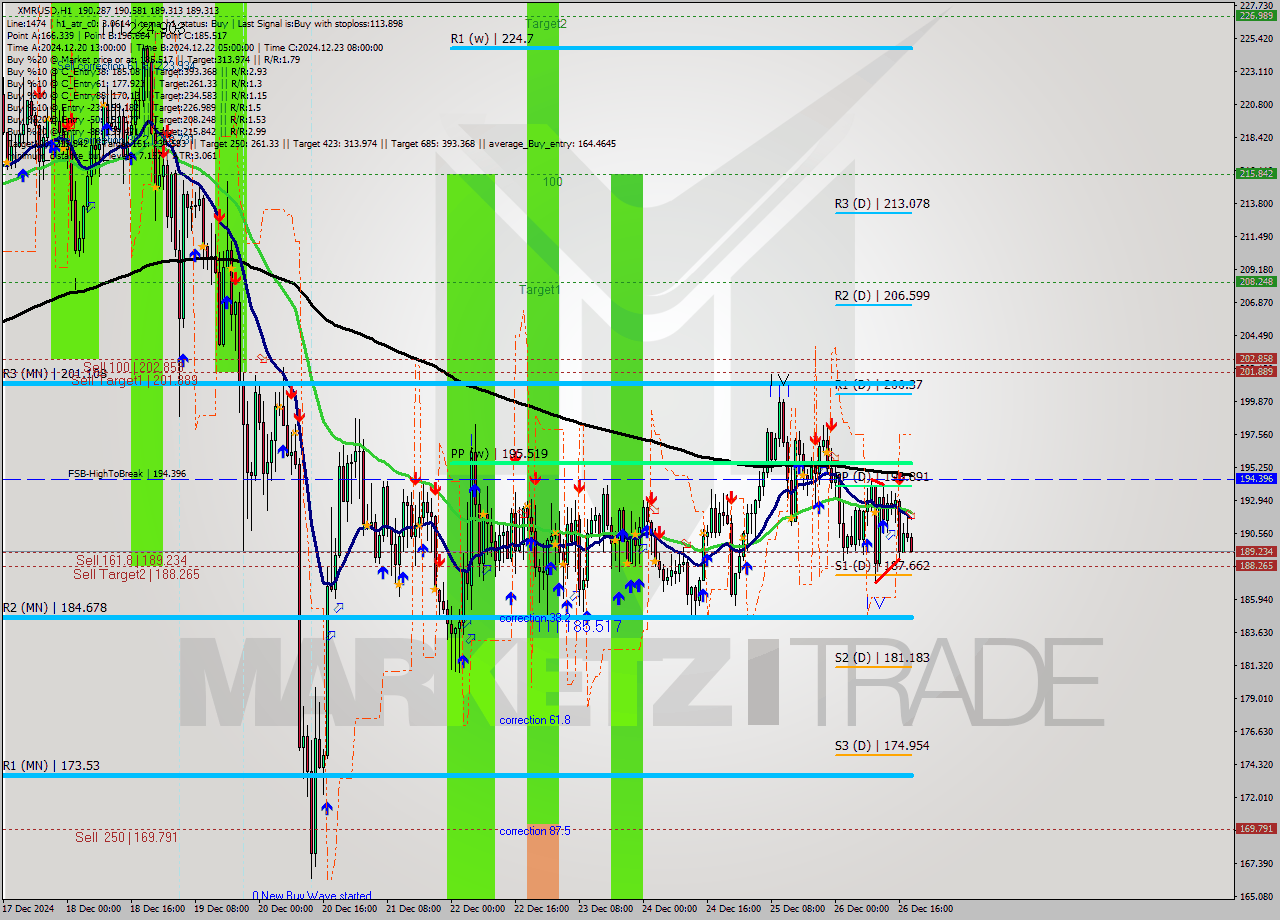1280x920 pixels.
Task: Click the Sell 161.8 | 189.234 label
Action: [131, 561]
